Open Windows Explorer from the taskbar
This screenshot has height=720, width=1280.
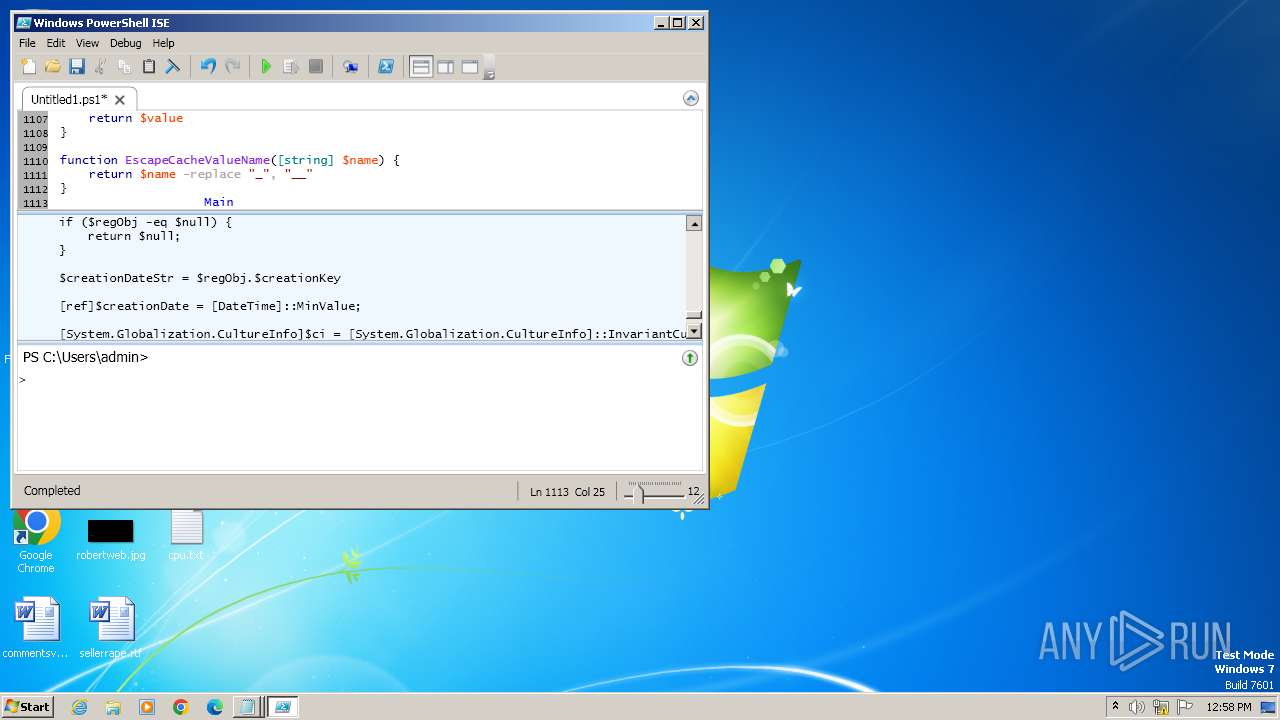pos(113,707)
